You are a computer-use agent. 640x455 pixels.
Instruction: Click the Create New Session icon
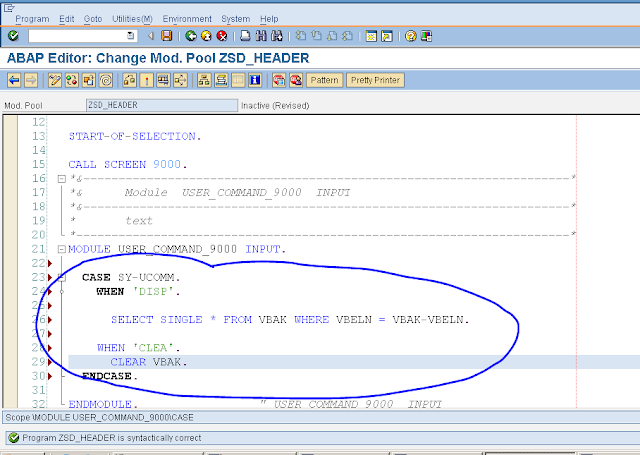[371, 36]
